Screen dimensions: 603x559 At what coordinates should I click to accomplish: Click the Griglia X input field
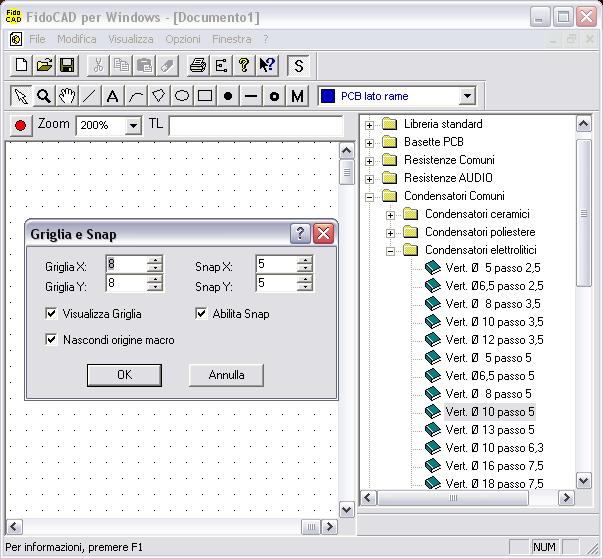coord(126,264)
